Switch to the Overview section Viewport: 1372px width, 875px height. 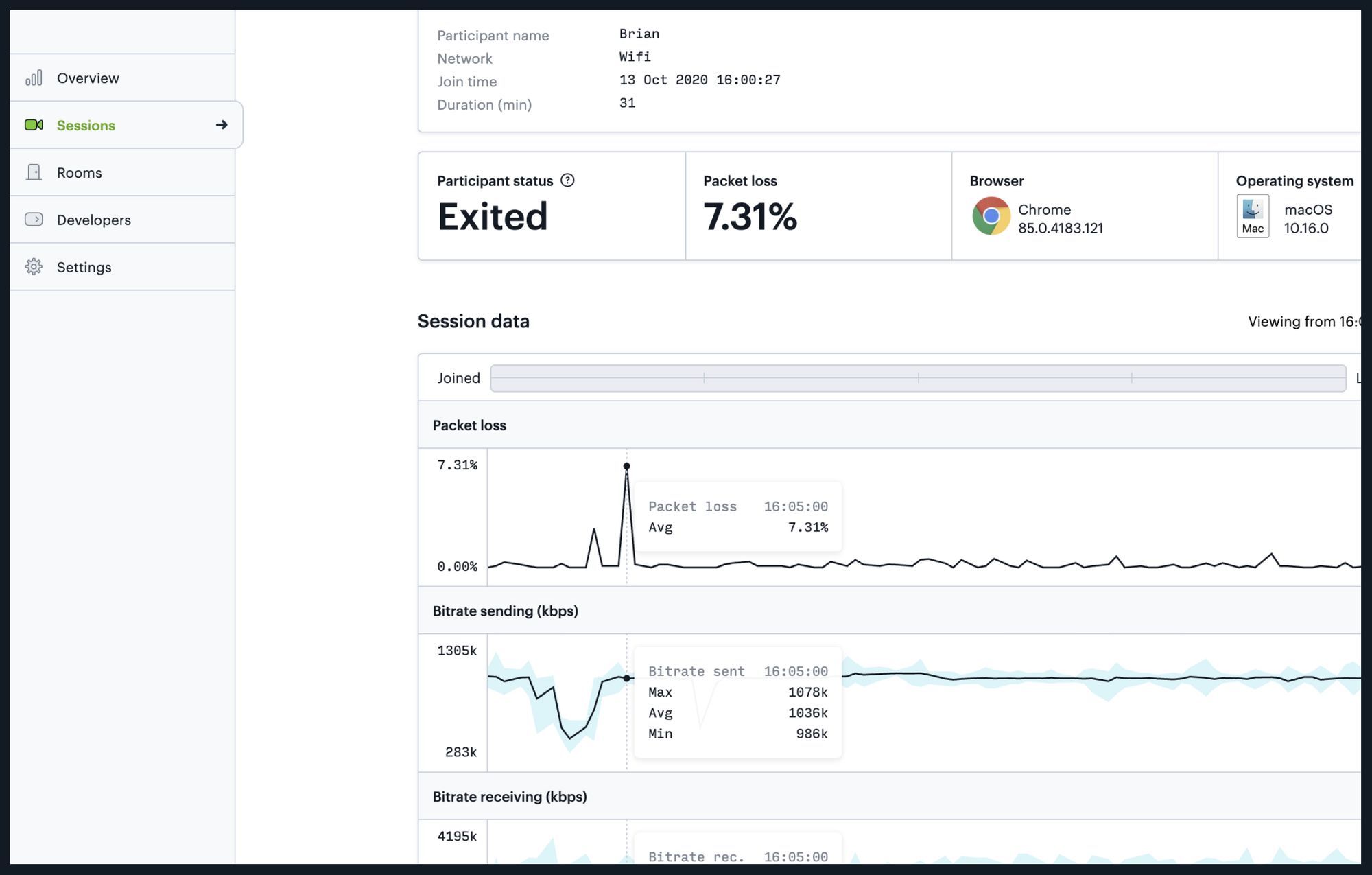pyautogui.click(x=88, y=78)
